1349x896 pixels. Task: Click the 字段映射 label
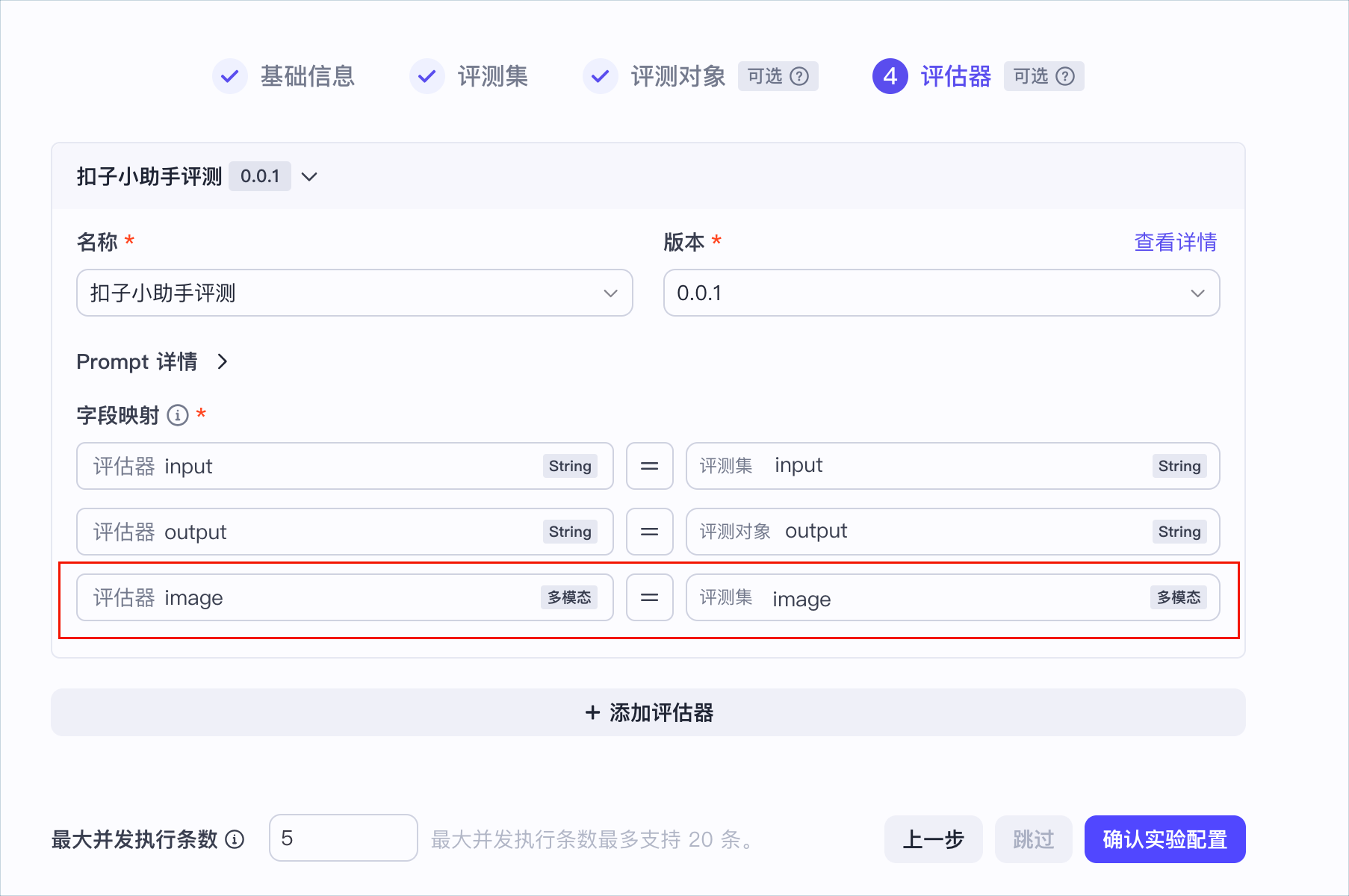coord(118,415)
